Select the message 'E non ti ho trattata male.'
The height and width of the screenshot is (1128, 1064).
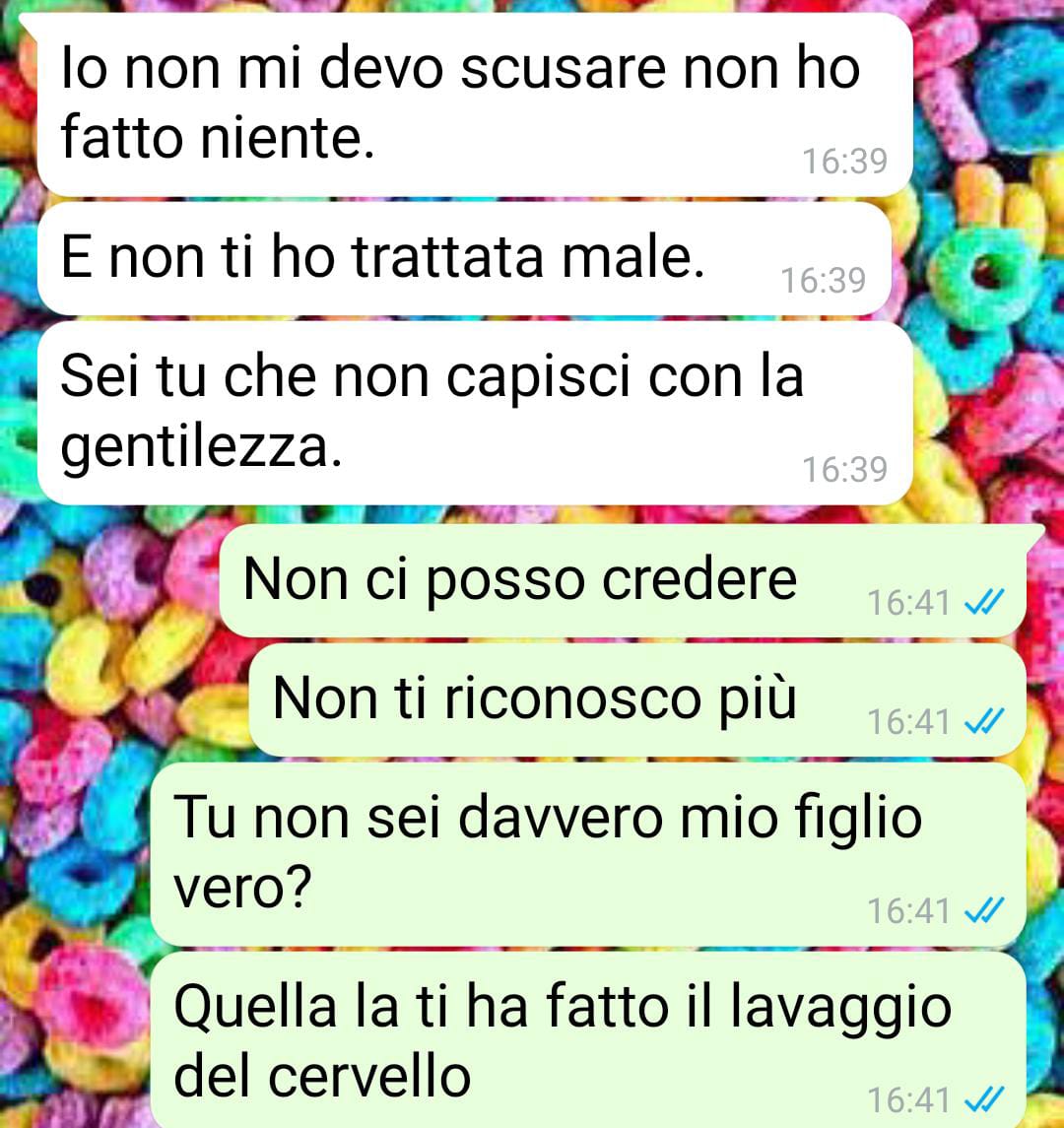pos(464,258)
